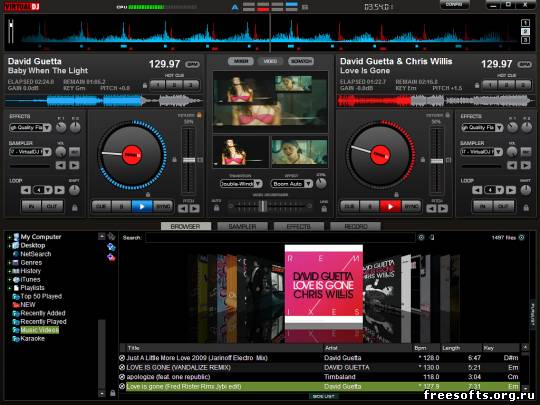Toggle the left deck loop lock icon
The width and height of the screenshot is (540, 405).
[x=74, y=207]
